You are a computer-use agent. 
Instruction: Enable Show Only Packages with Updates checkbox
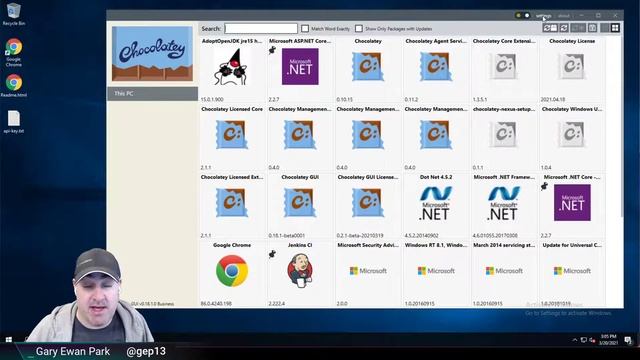359,29
